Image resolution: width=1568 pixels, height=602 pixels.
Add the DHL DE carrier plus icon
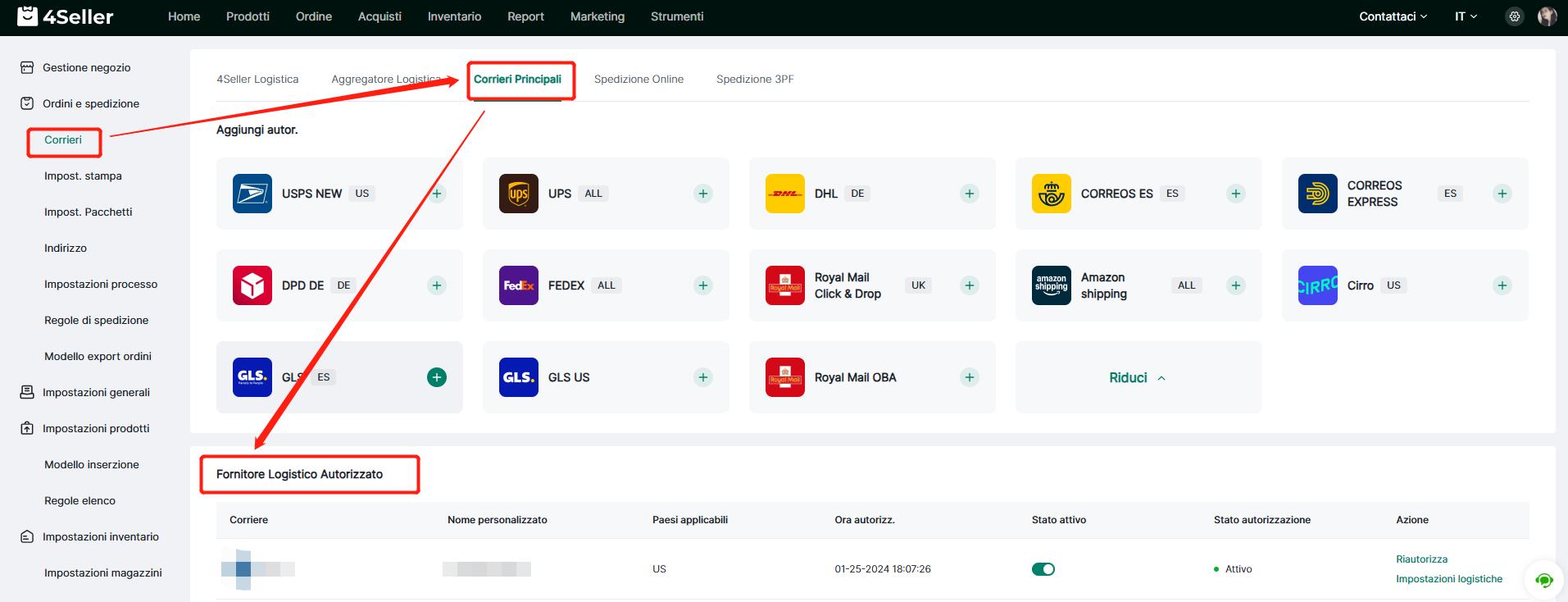970,194
